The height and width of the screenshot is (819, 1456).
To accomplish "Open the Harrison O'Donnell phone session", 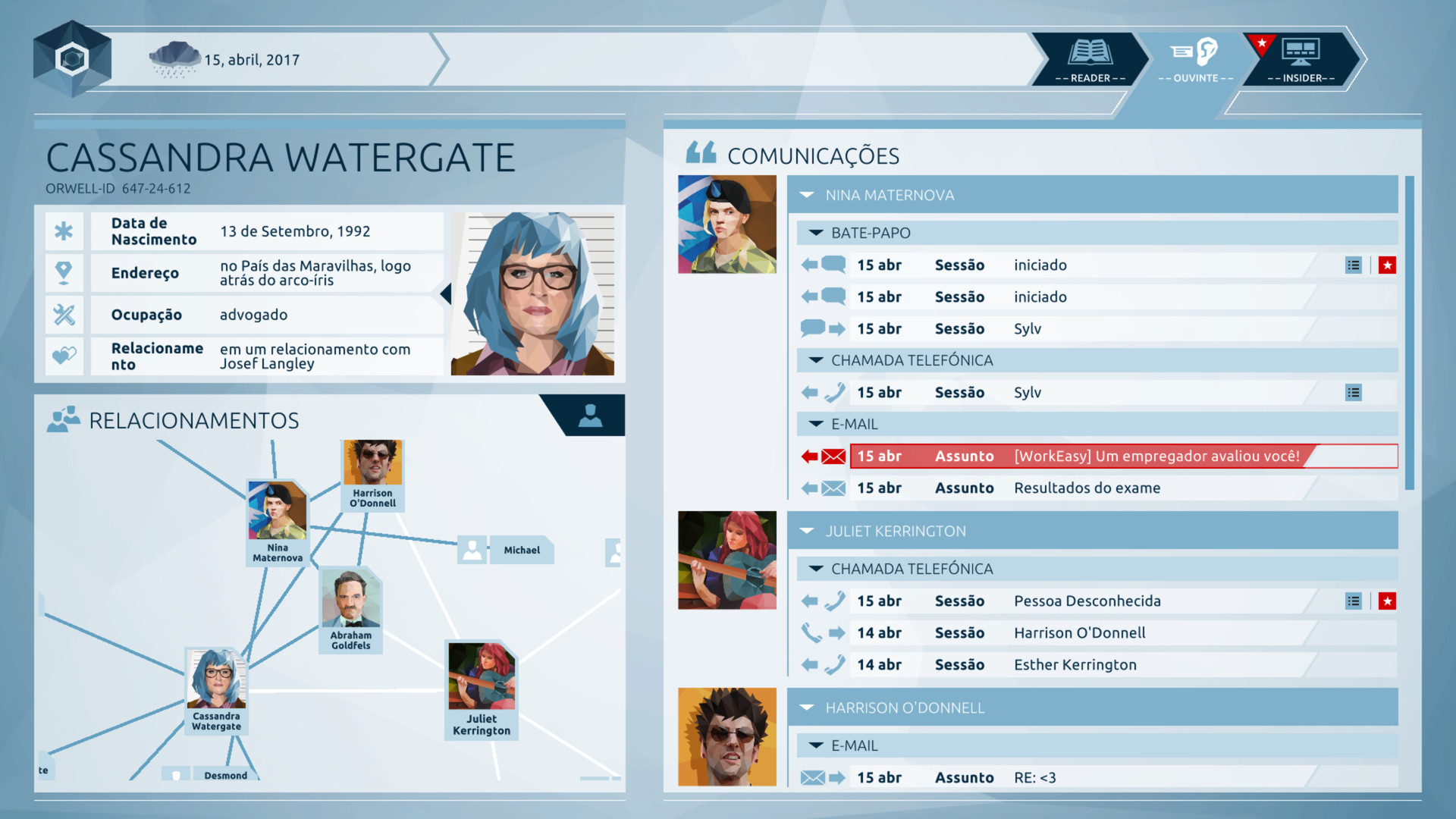I will (x=1123, y=632).
